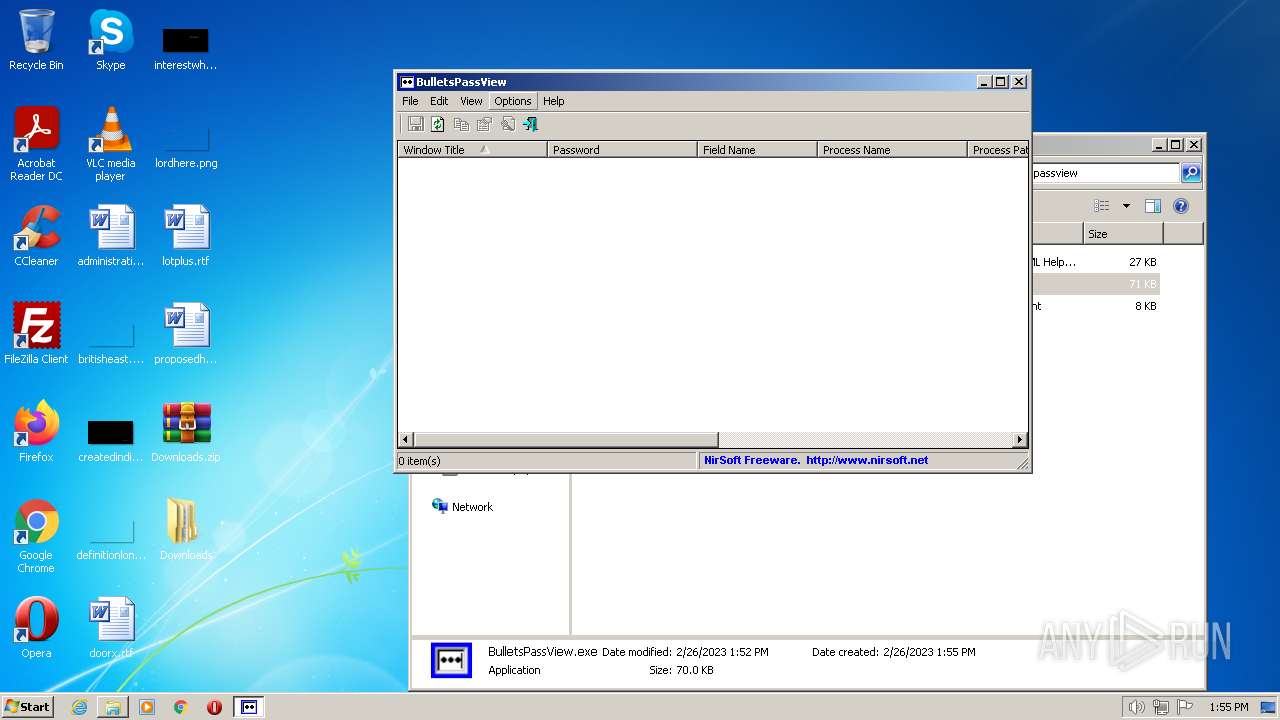Open the File menu
The width and height of the screenshot is (1280, 720).
[410, 101]
